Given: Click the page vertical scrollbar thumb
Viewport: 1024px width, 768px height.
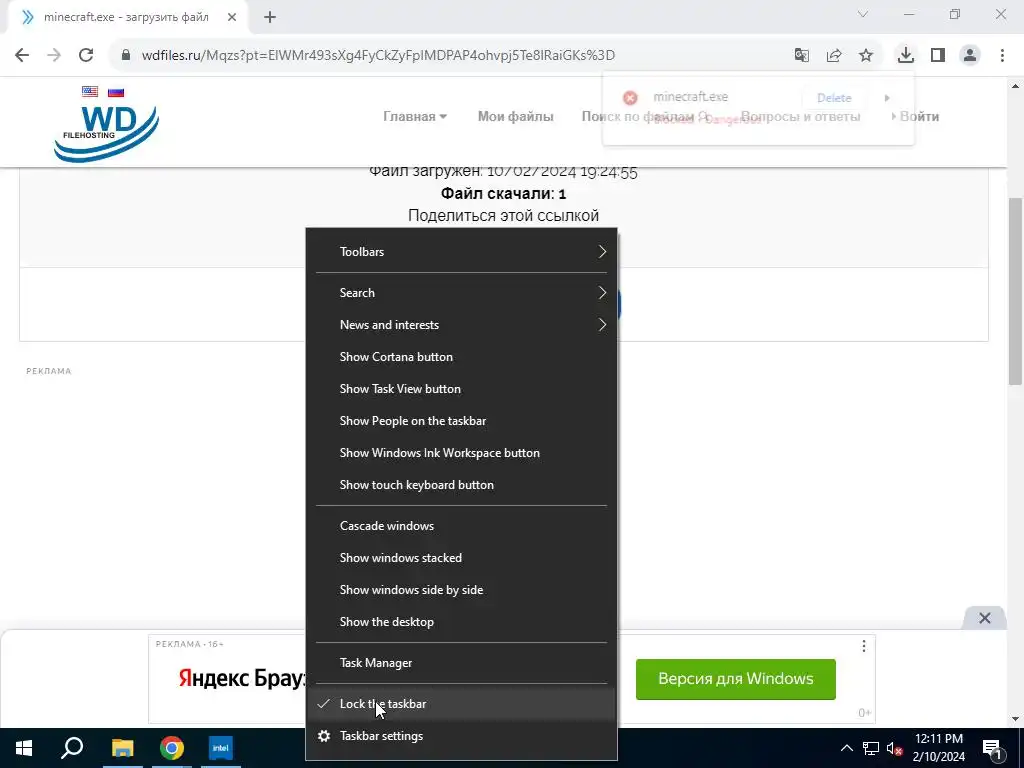Looking at the screenshot, I should (x=1016, y=291).
